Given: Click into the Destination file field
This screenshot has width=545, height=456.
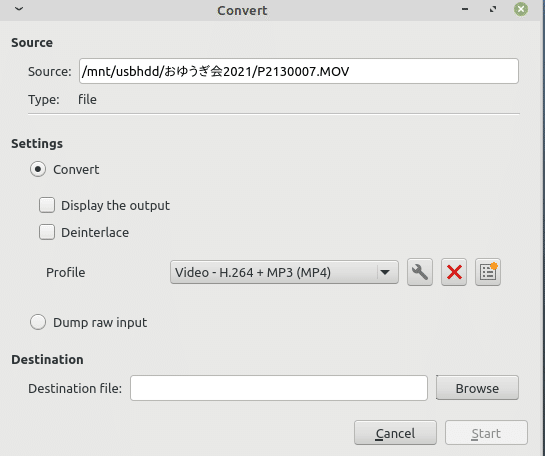Looking at the screenshot, I should (279, 388).
